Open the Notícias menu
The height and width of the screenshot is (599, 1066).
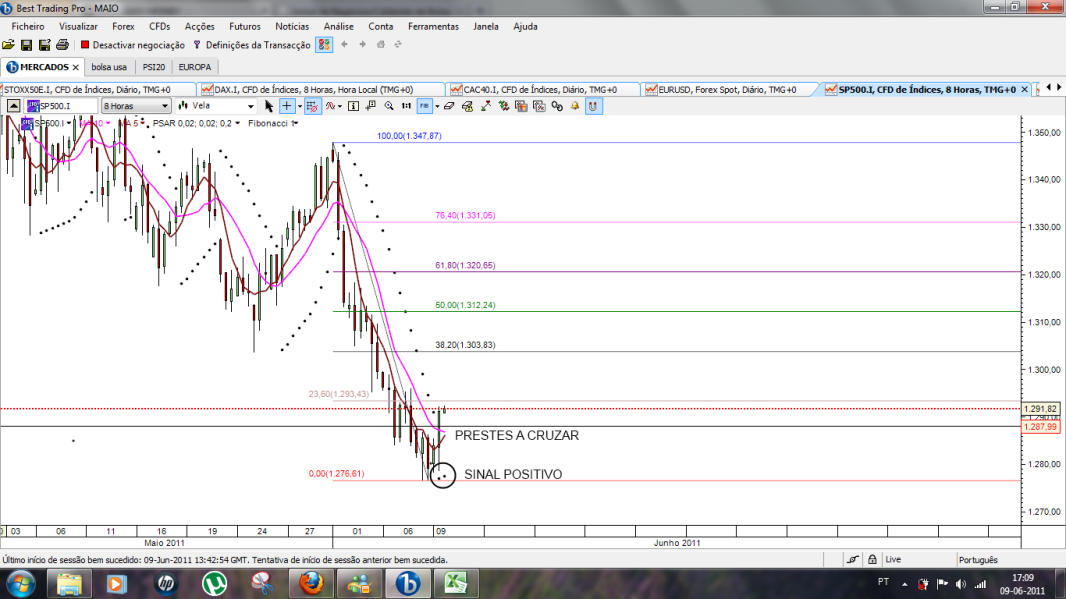click(292, 27)
